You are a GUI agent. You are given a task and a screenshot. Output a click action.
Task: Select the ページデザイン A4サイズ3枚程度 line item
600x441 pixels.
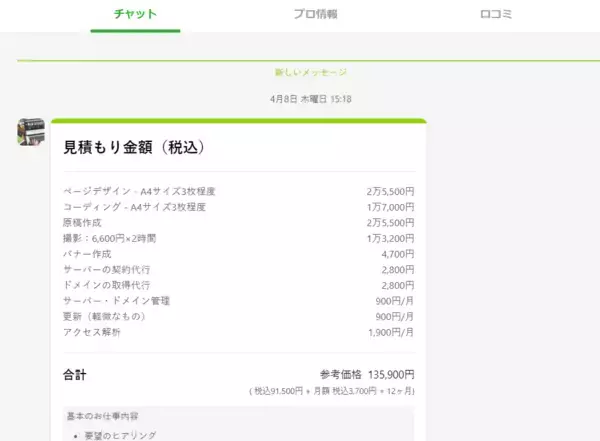140,191
